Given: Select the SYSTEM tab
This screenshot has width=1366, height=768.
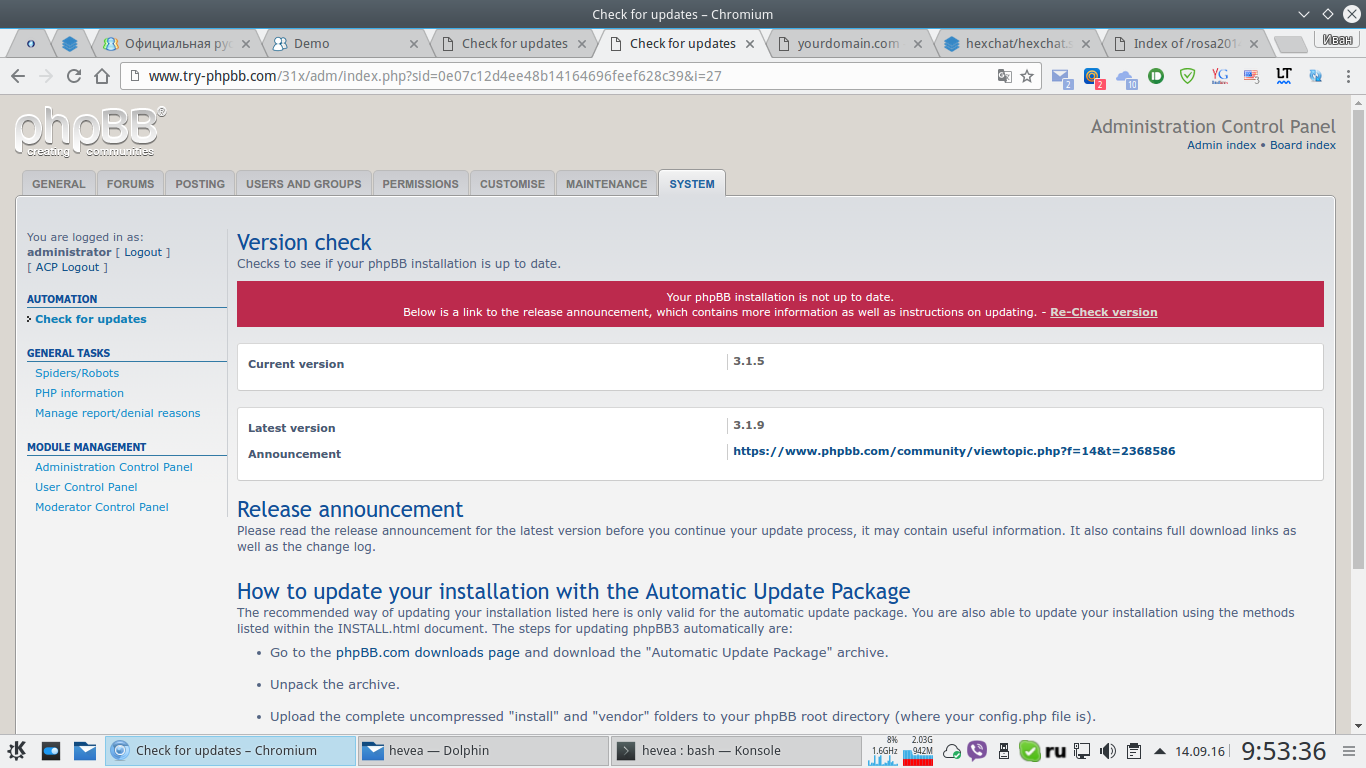Looking at the screenshot, I should click(692, 184).
